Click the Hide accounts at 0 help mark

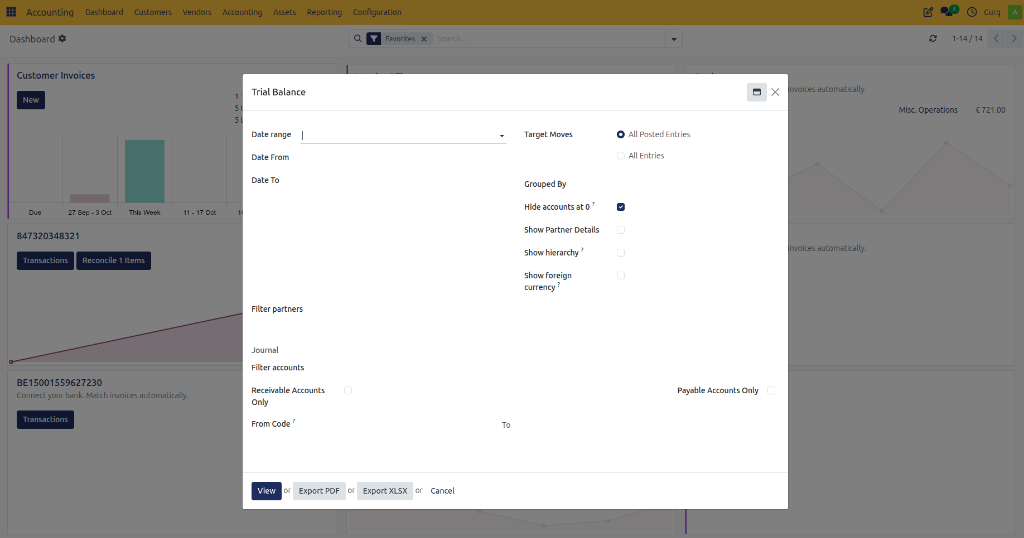coord(594,204)
